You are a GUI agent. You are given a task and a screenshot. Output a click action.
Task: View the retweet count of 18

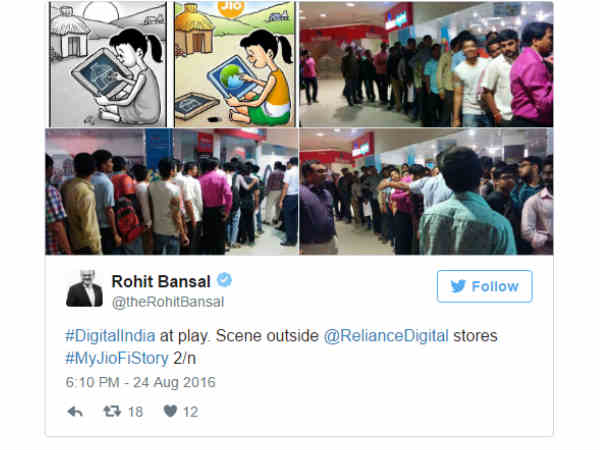tap(135, 412)
